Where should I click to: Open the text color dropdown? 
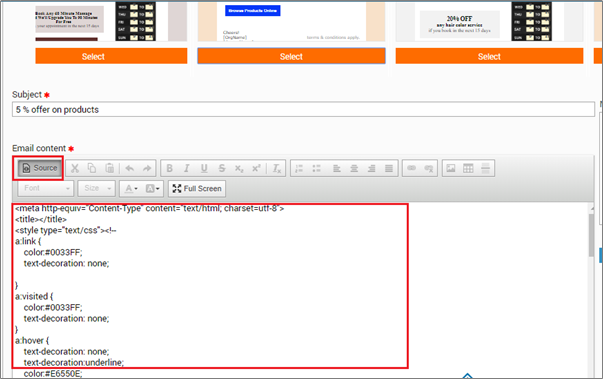pos(131,188)
